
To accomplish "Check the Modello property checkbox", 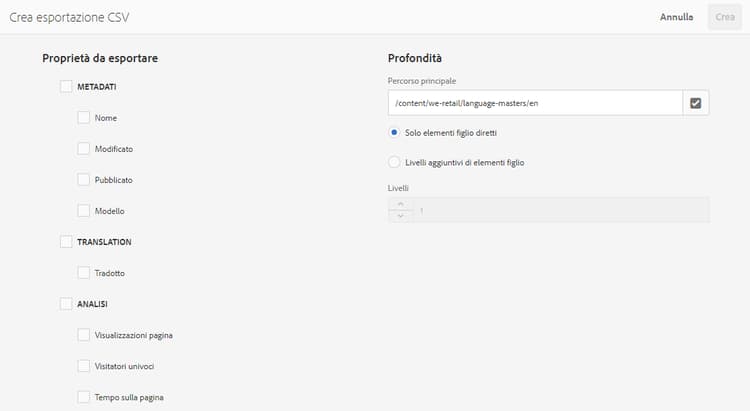I will 84,211.
